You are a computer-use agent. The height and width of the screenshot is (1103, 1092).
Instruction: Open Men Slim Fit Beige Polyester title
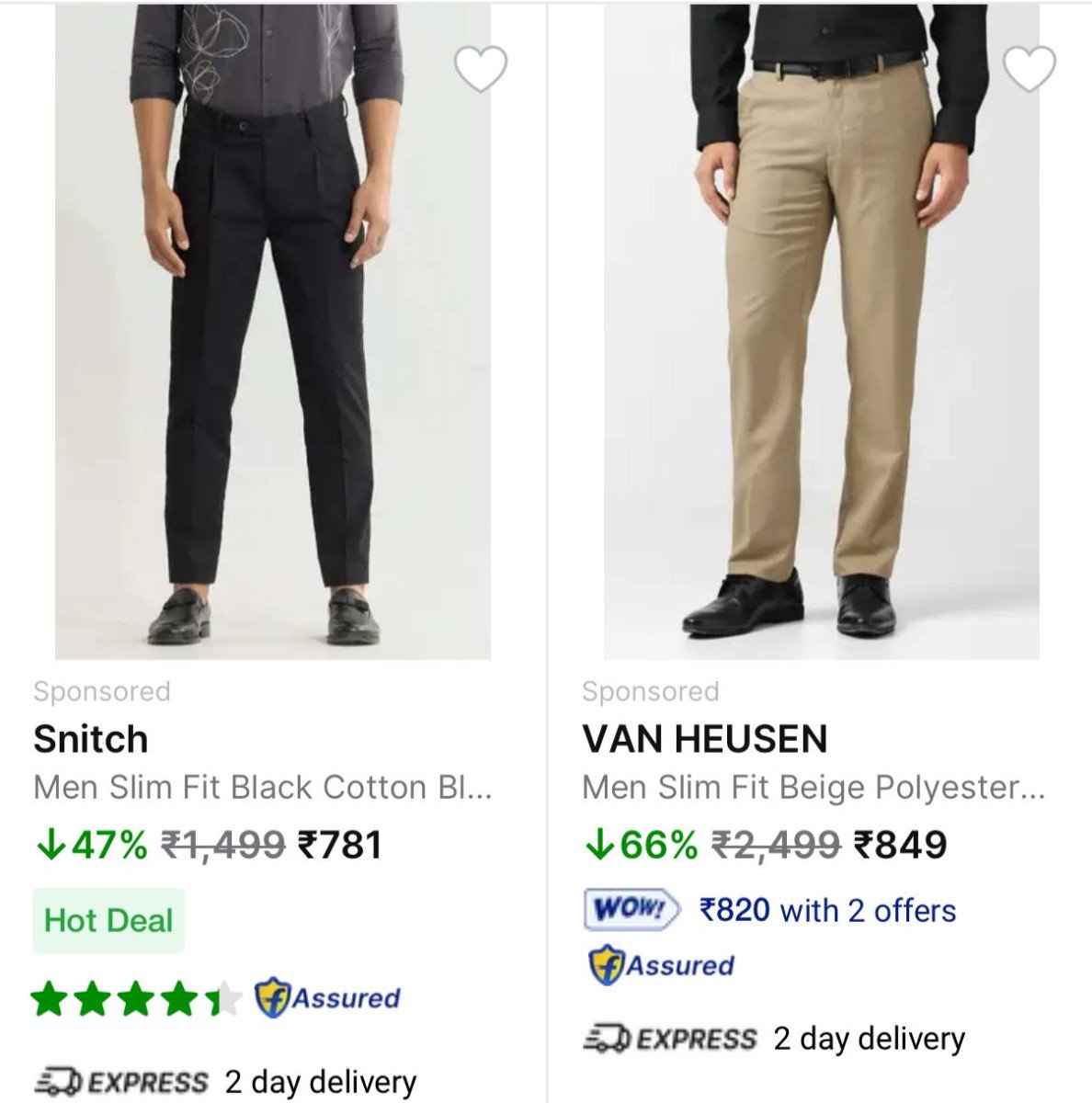pos(813,788)
